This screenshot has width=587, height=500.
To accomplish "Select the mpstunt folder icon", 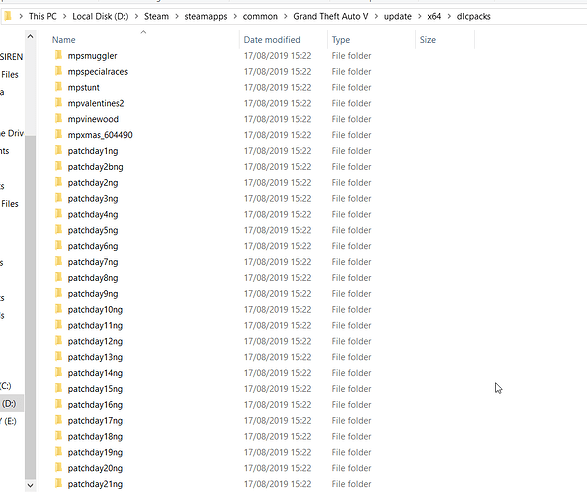I will (x=58, y=87).
